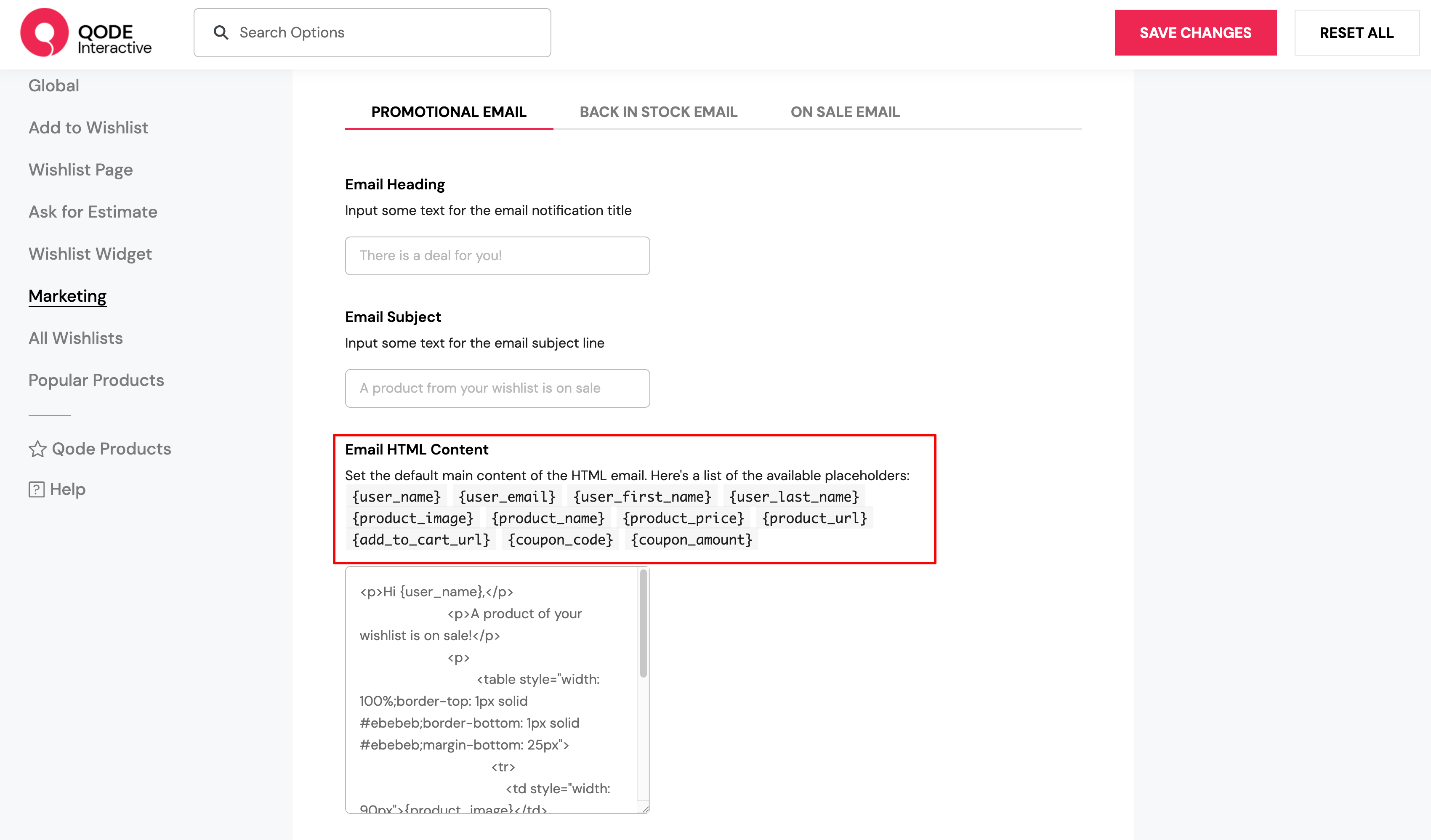Click the Qode Products star icon
Screen dimensions: 1431x840
pyautogui.click(x=37, y=449)
